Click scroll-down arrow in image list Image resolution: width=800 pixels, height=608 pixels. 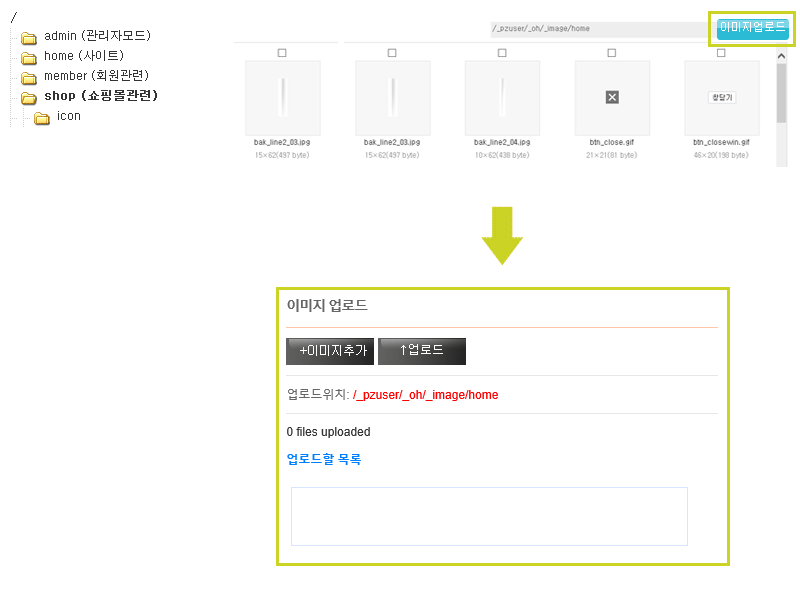pyautogui.click(x=781, y=161)
